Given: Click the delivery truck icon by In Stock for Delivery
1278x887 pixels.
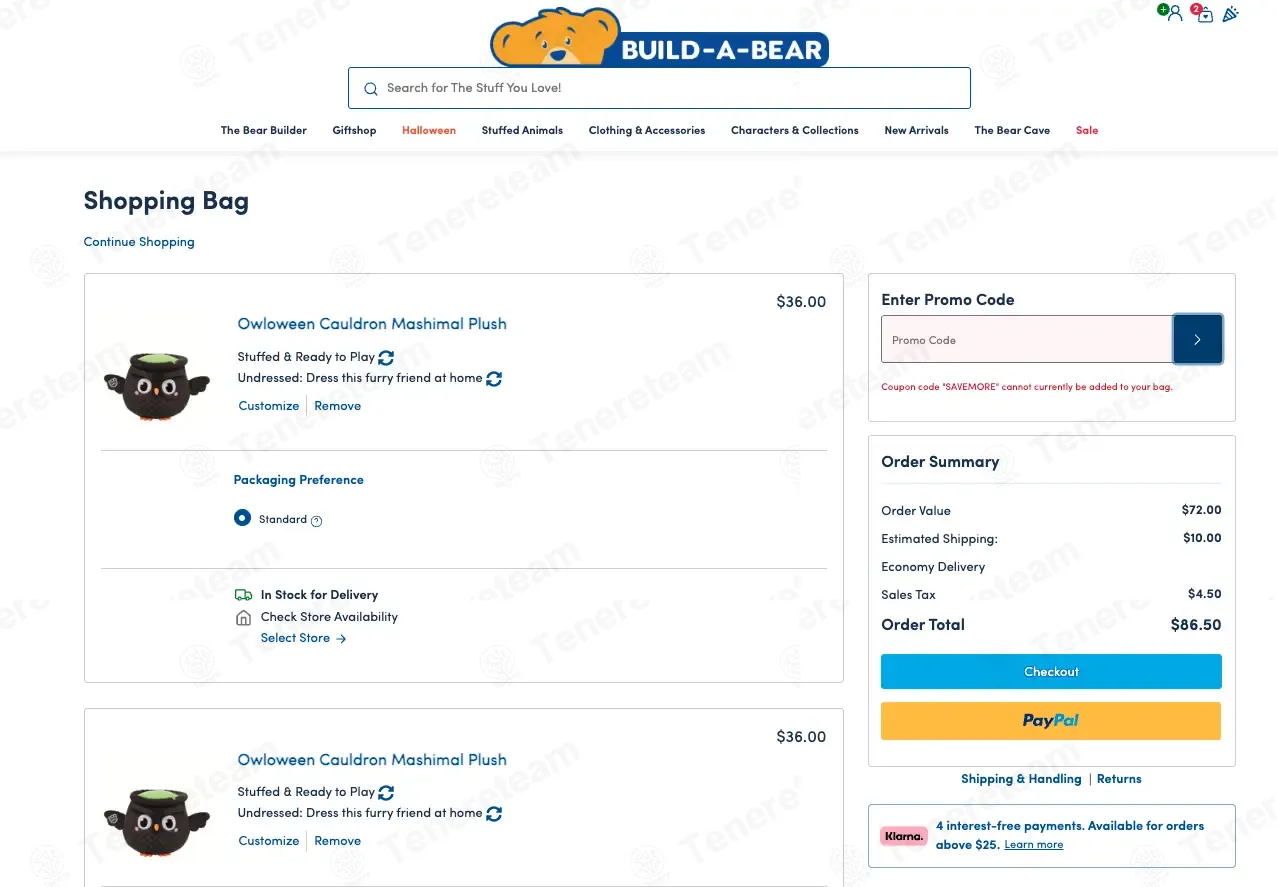Looking at the screenshot, I should pyautogui.click(x=243, y=595).
